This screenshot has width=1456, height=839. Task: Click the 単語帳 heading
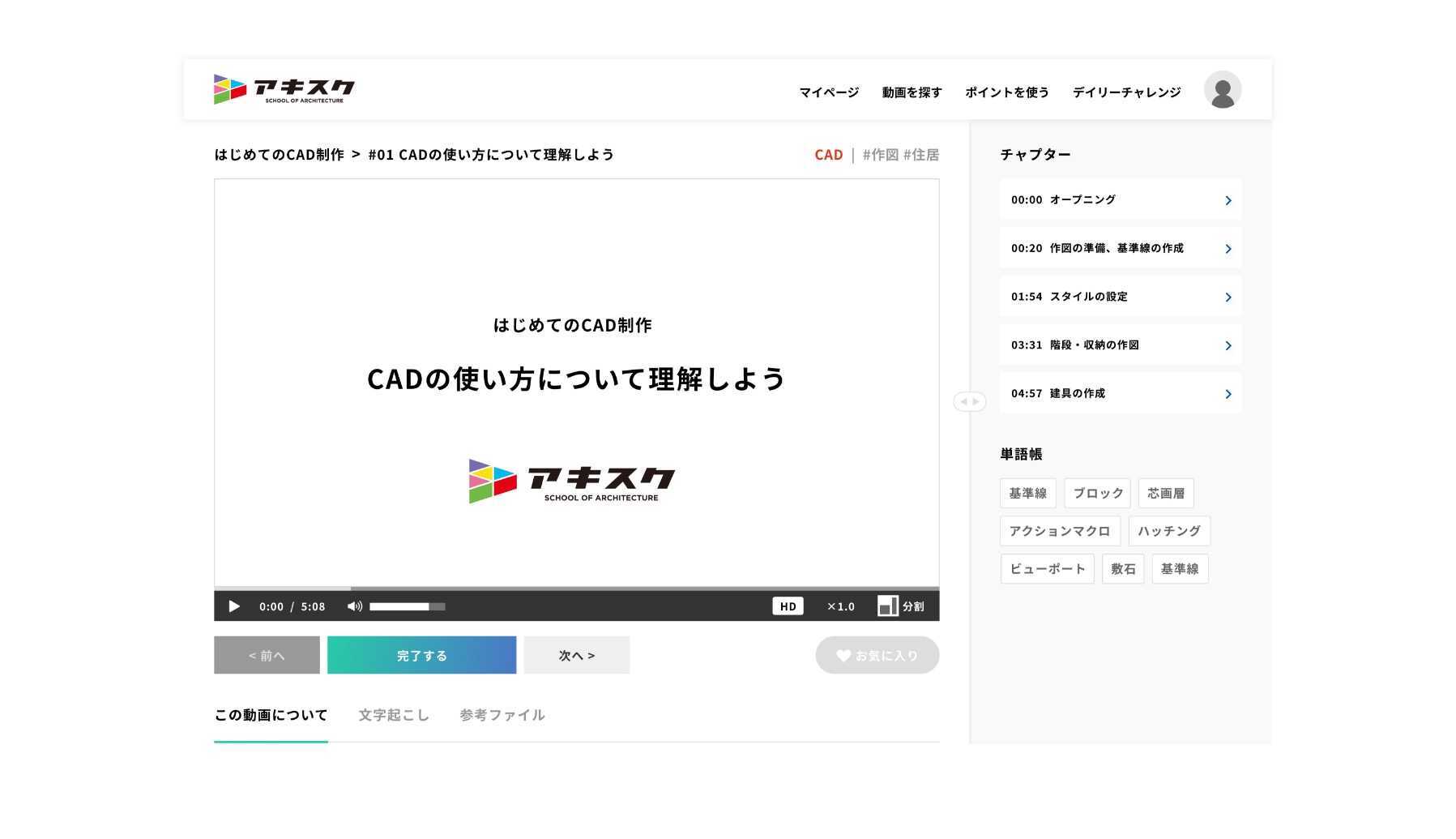pos(1021,454)
